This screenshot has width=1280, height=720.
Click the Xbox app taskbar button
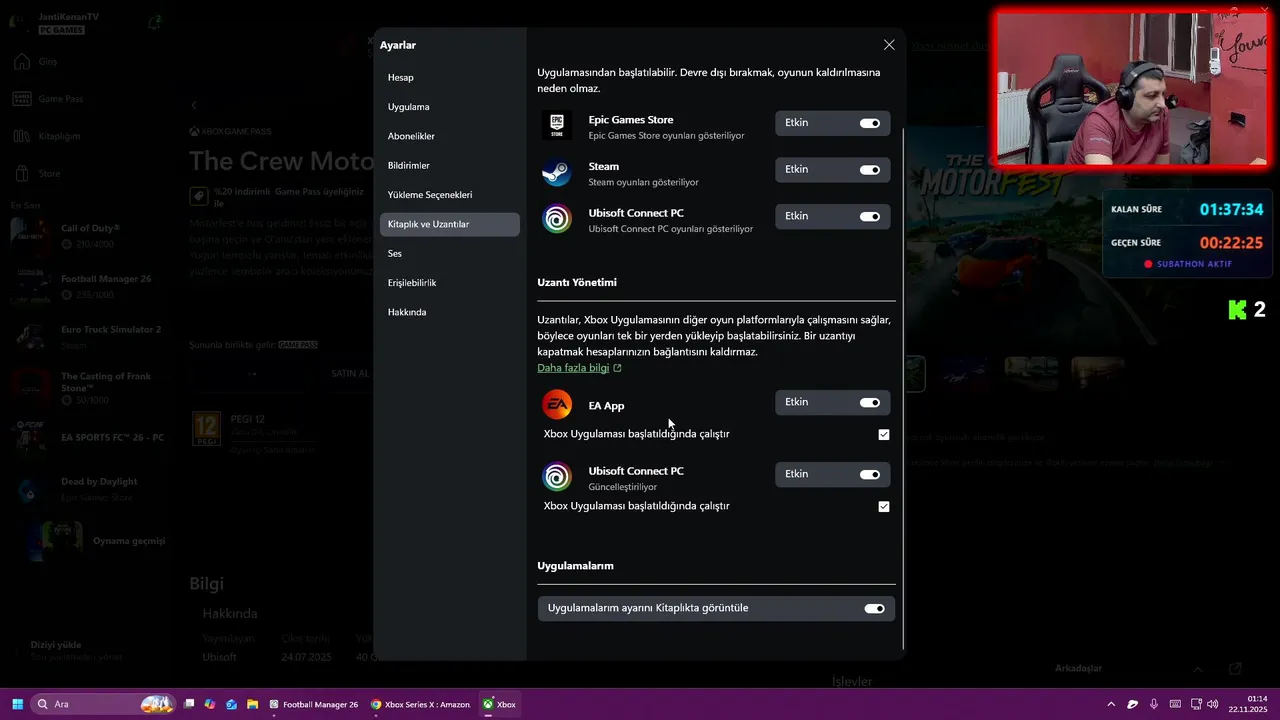pos(499,704)
